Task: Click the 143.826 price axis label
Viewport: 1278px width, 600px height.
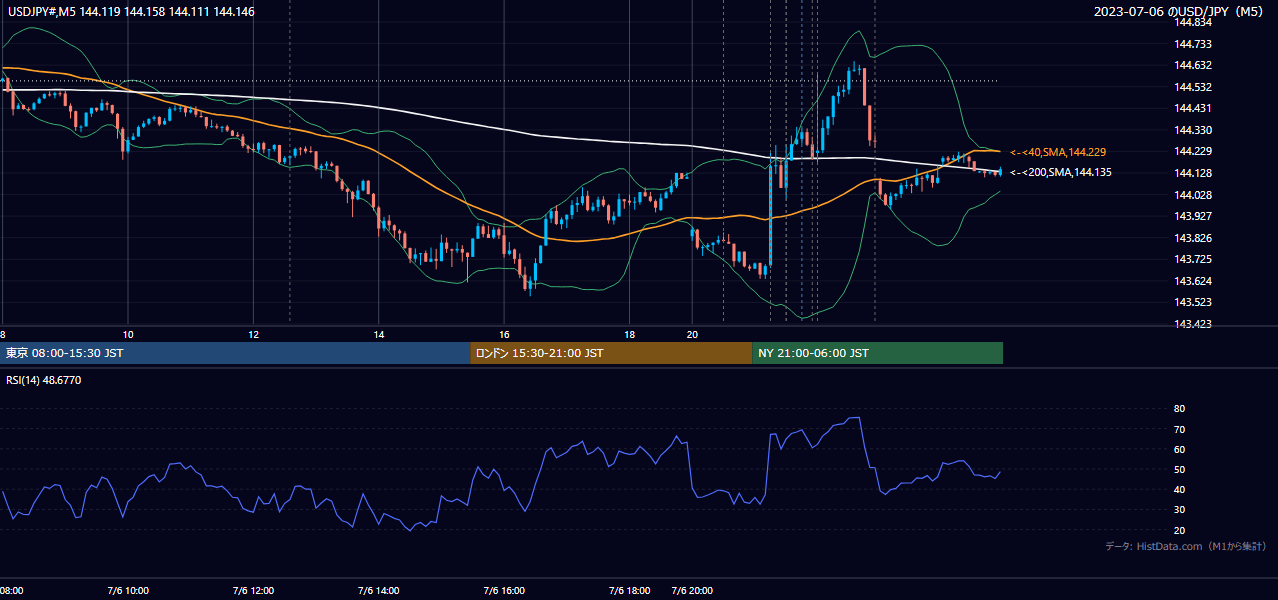Action: [x=1194, y=238]
